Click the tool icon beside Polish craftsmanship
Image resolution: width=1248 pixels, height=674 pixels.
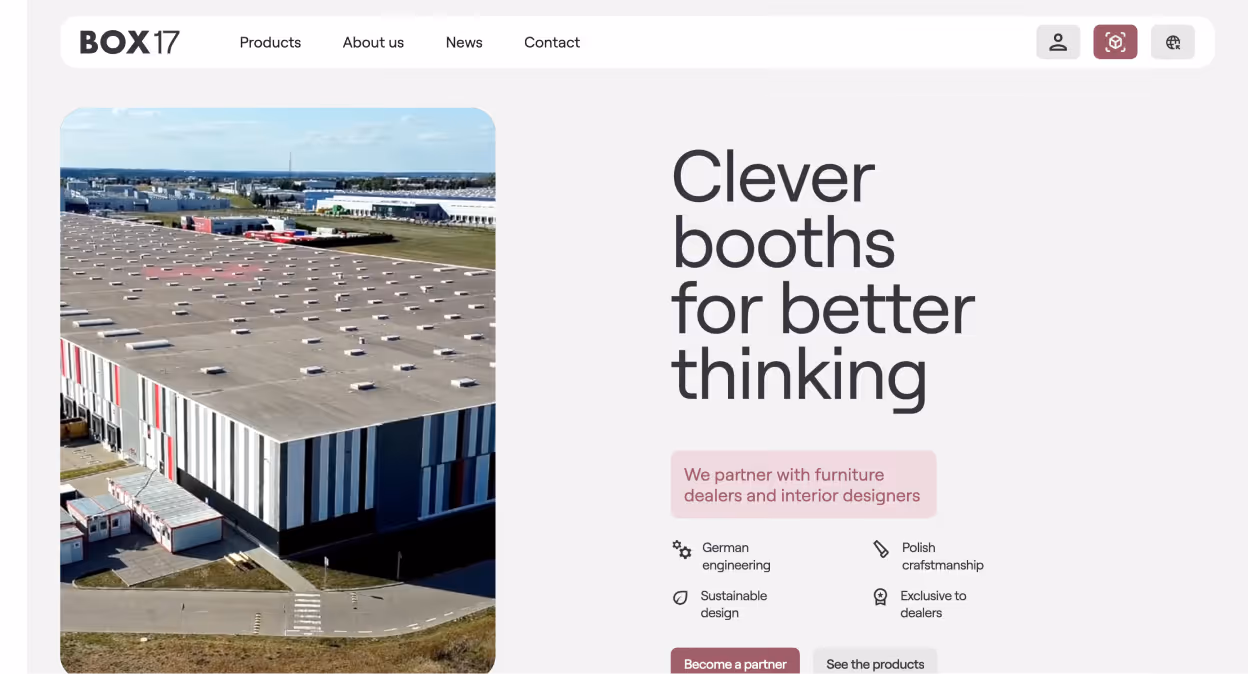pyautogui.click(x=881, y=549)
